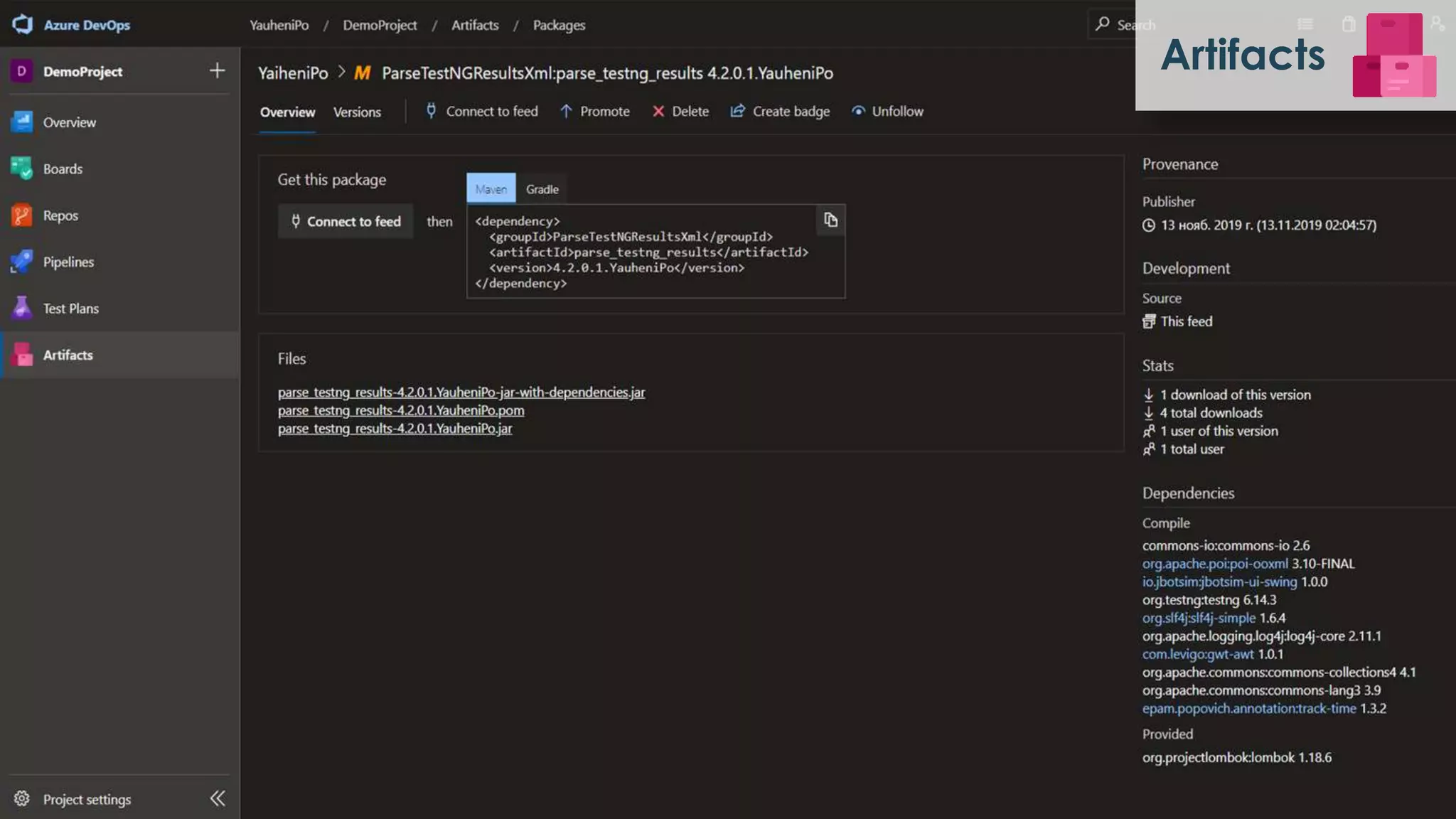Open Test Plans in the sidebar
This screenshot has width=1456, height=819.
(70, 309)
